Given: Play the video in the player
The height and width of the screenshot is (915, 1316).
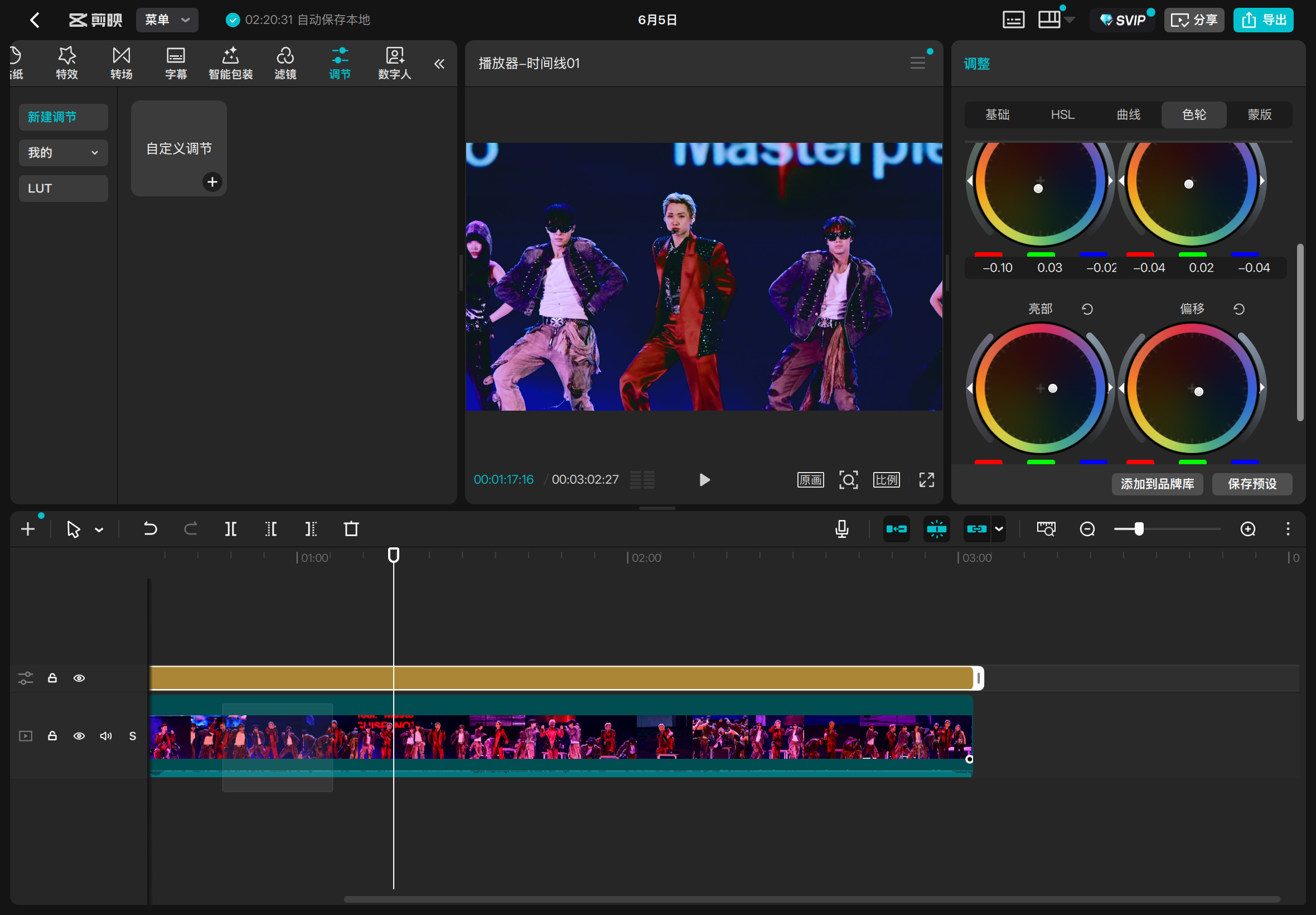Looking at the screenshot, I should tap(705, 480).
